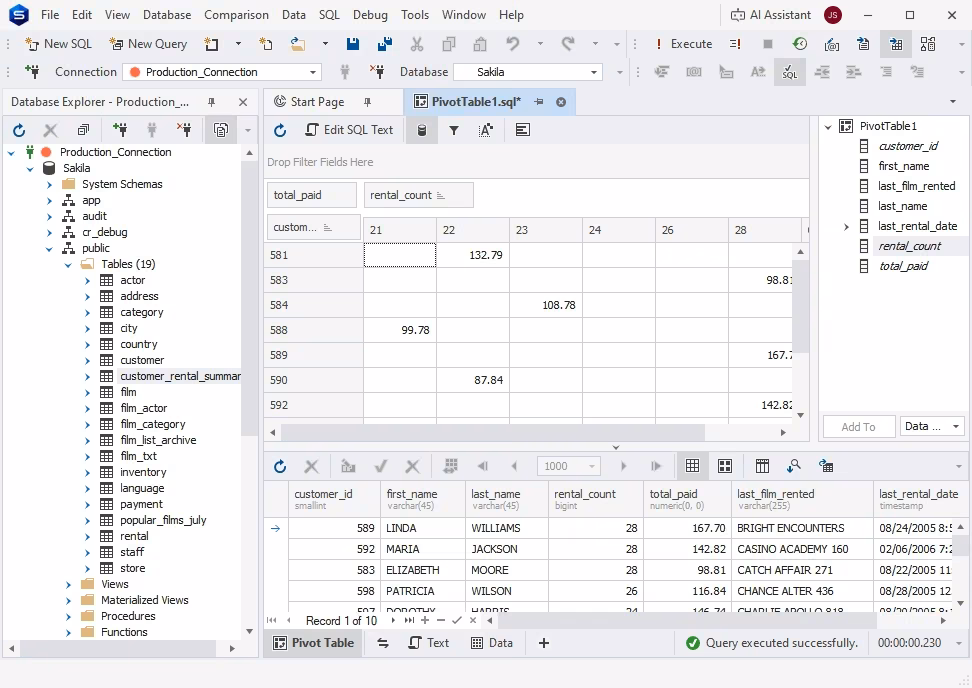Click the Redo arrow icon

coord(568,44)
